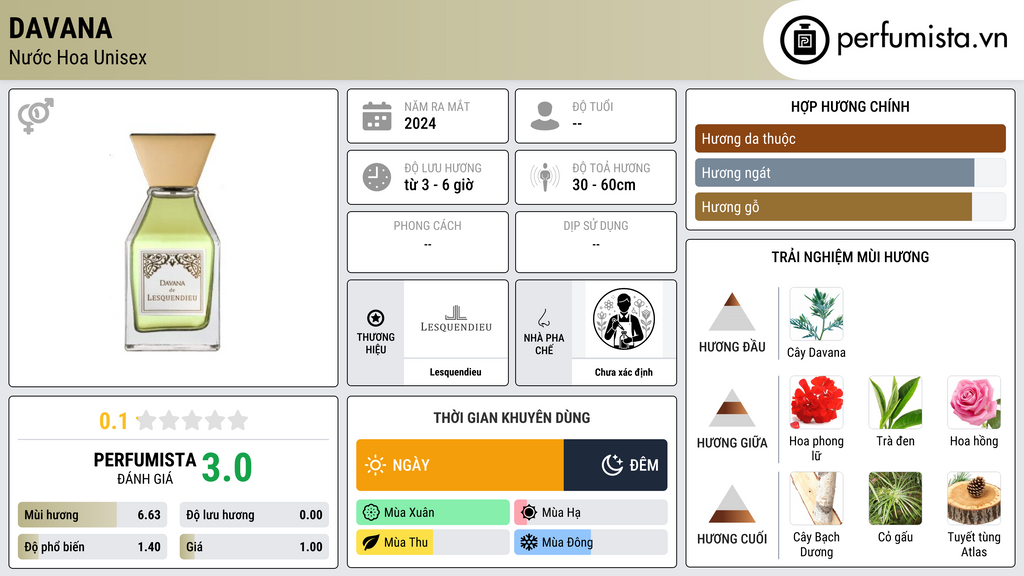Click the Davana perfume bottle image
This screenshot has height=576, width=1024.
pyautogui.click(x=172, y=242)
